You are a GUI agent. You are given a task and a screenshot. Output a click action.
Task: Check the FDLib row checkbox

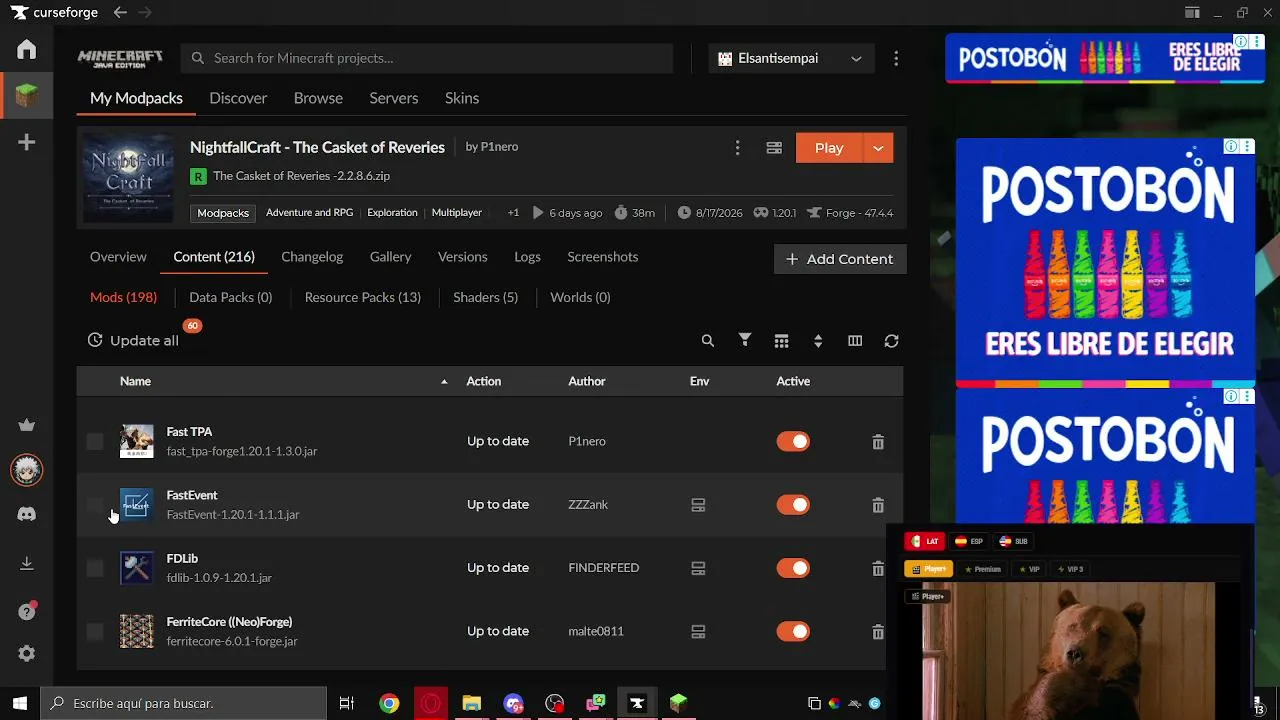(95, 568)
